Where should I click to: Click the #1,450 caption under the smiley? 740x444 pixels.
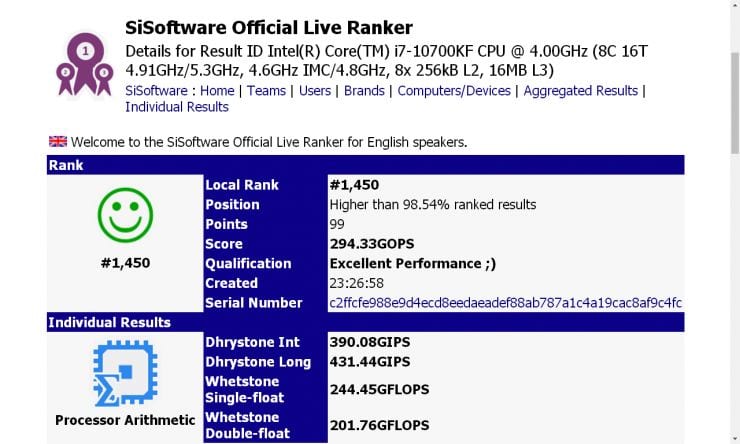(x=126, y=263)
